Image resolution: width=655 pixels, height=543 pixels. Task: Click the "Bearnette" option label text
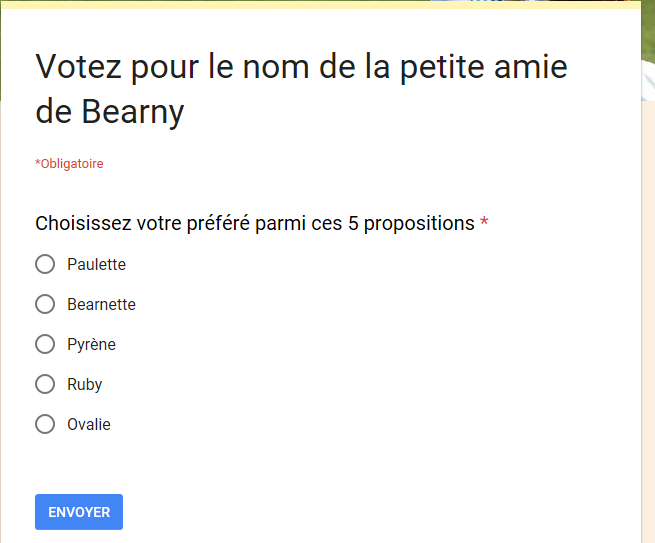101,304
